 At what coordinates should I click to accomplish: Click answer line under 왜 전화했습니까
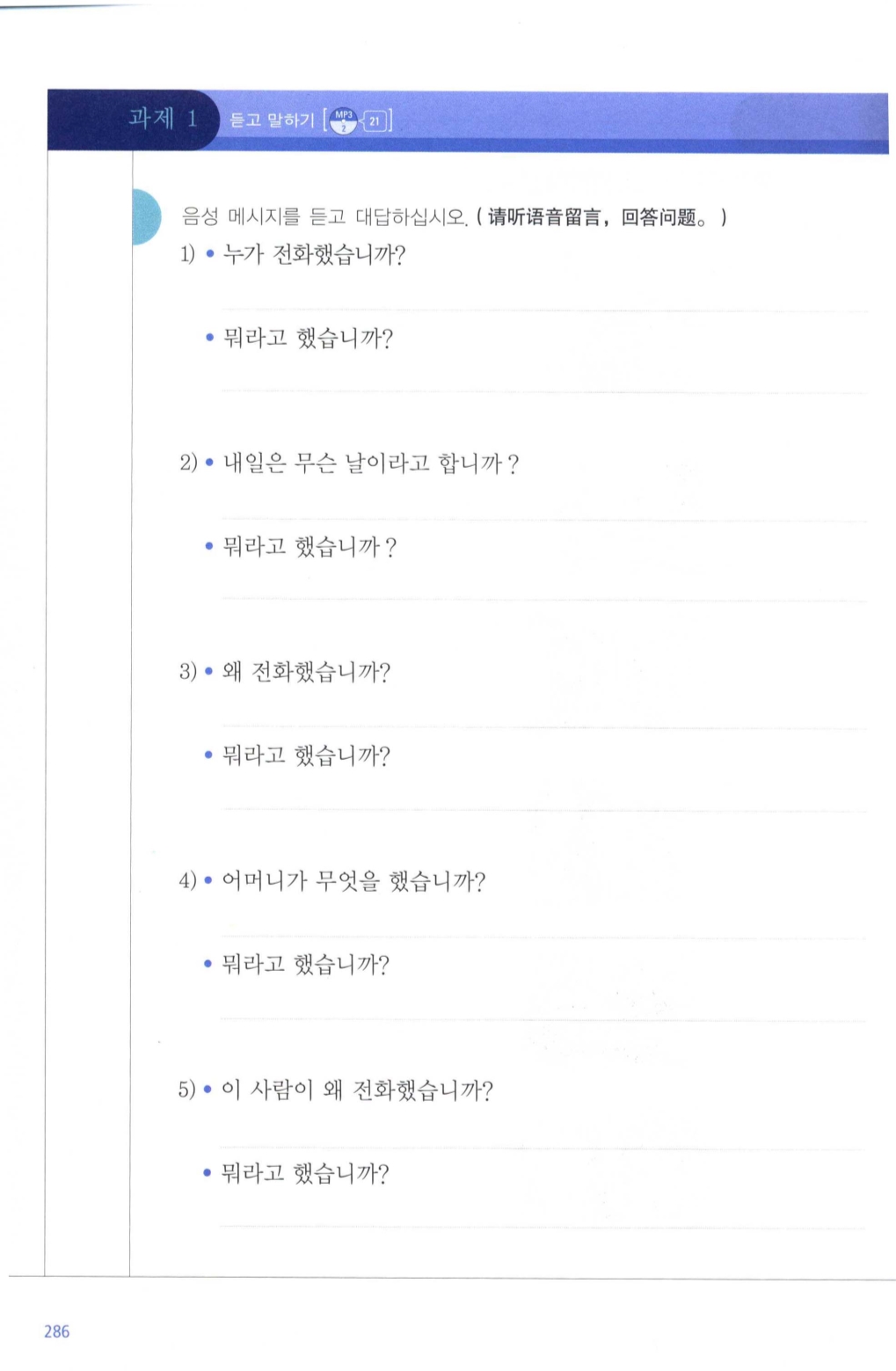(543, 727)
